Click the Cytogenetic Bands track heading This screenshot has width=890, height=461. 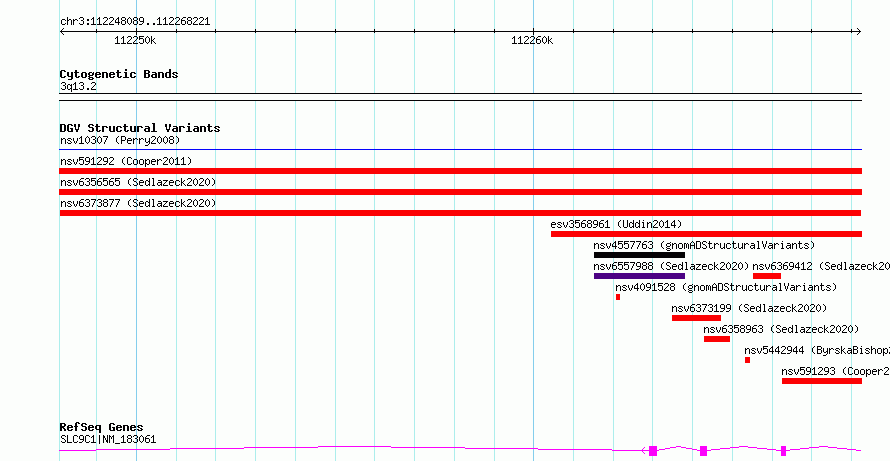pos(119,74)
